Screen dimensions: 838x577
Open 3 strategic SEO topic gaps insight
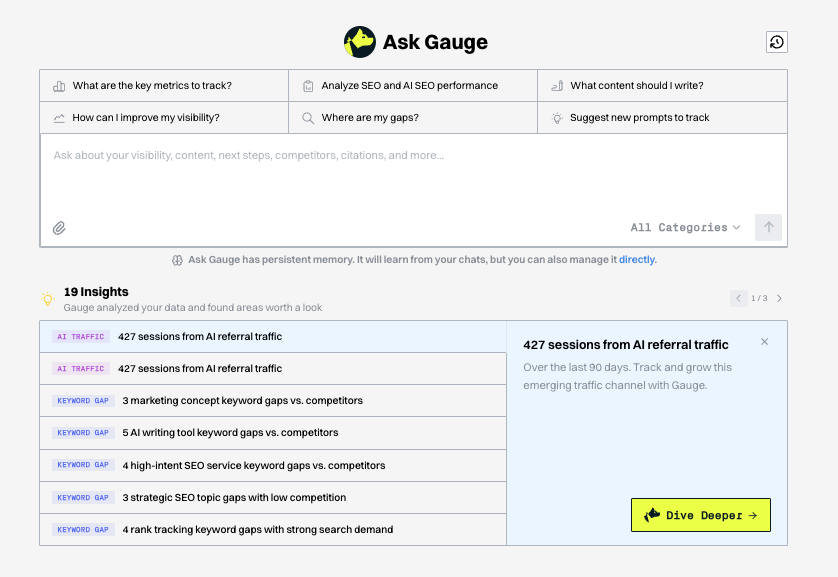[x=273, y=497]
